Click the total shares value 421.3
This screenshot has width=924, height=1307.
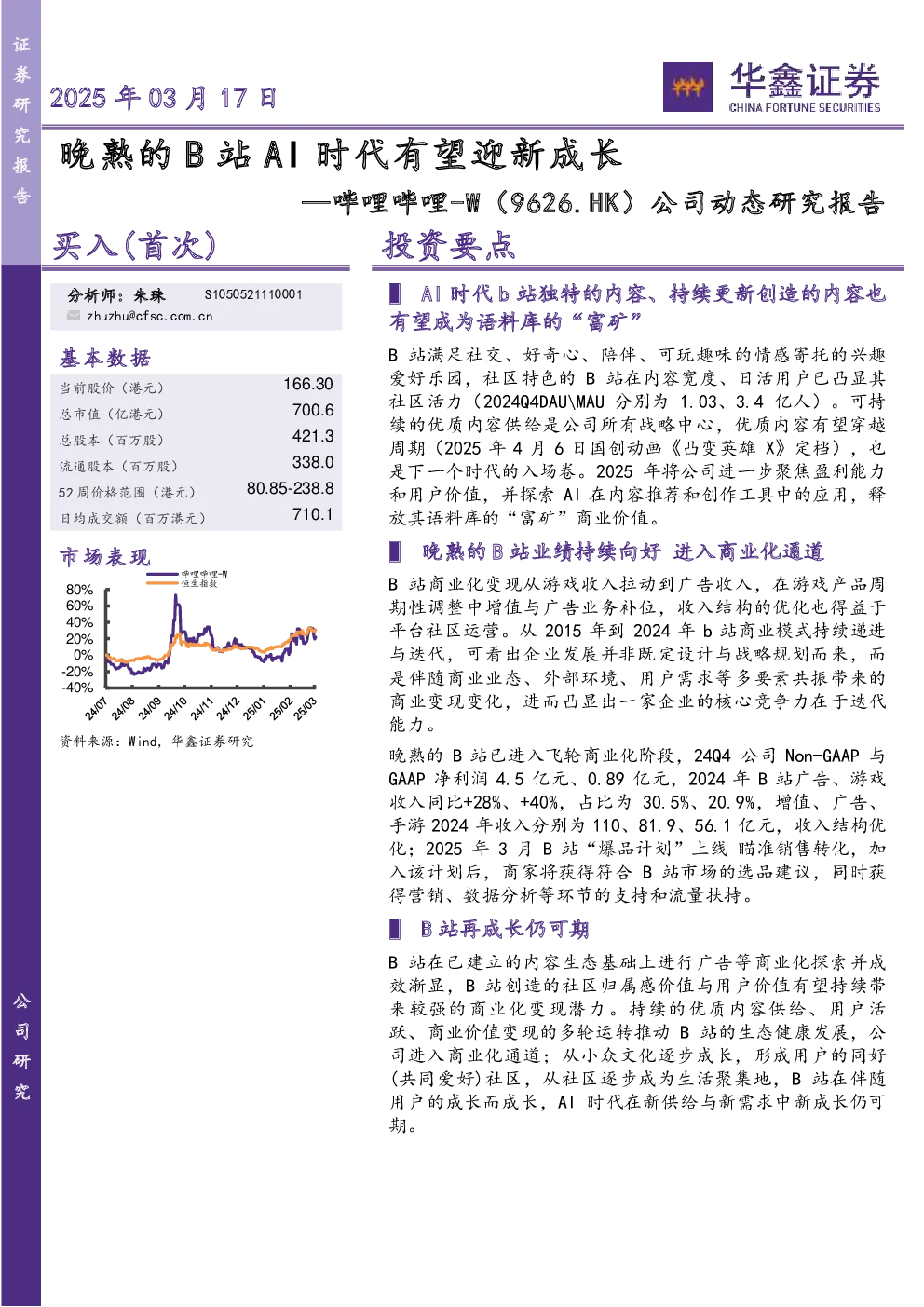coord(313,436)
